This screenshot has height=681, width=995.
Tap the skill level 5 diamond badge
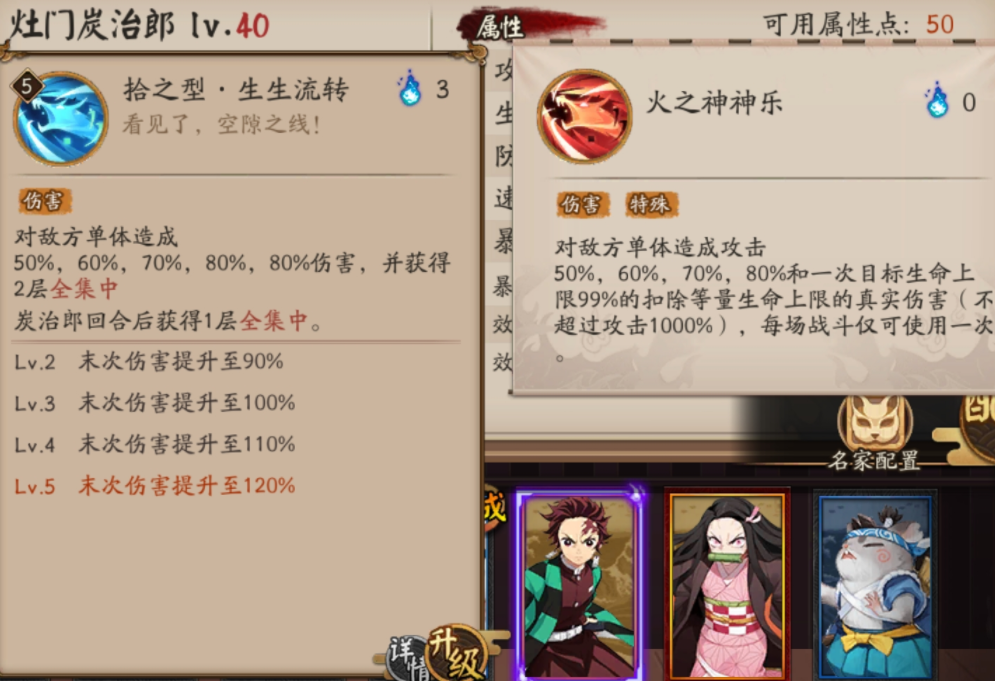pyautogui.click(x=27, y=86)
